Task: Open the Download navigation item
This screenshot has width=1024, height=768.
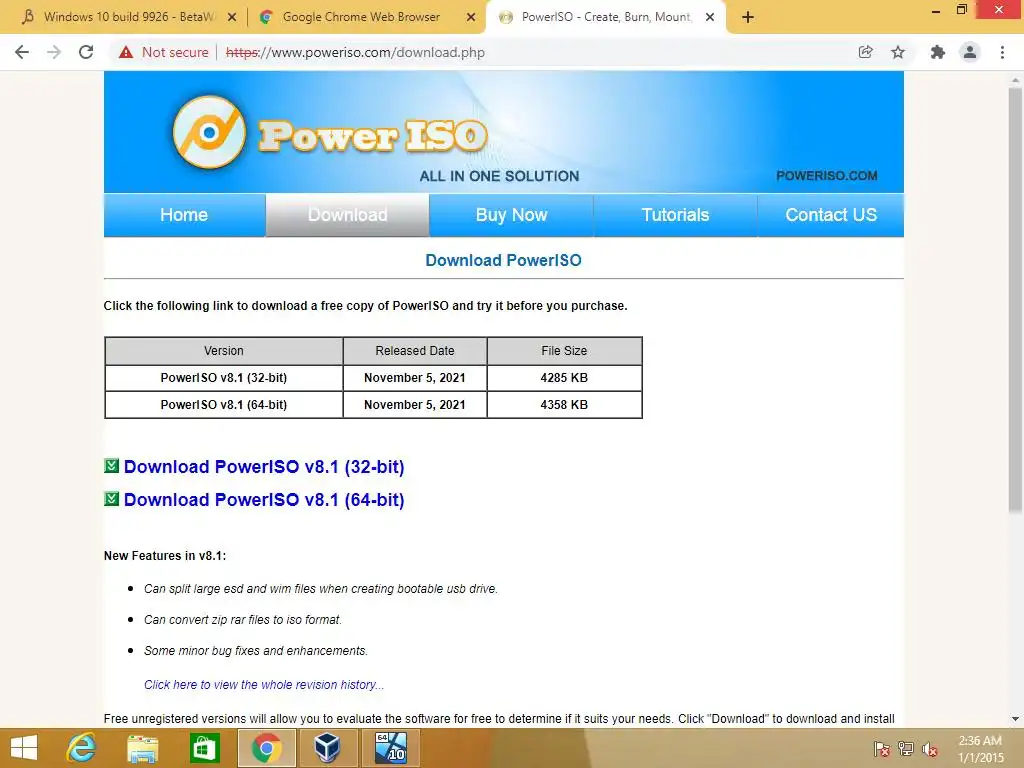Action: tap(347, 215)
